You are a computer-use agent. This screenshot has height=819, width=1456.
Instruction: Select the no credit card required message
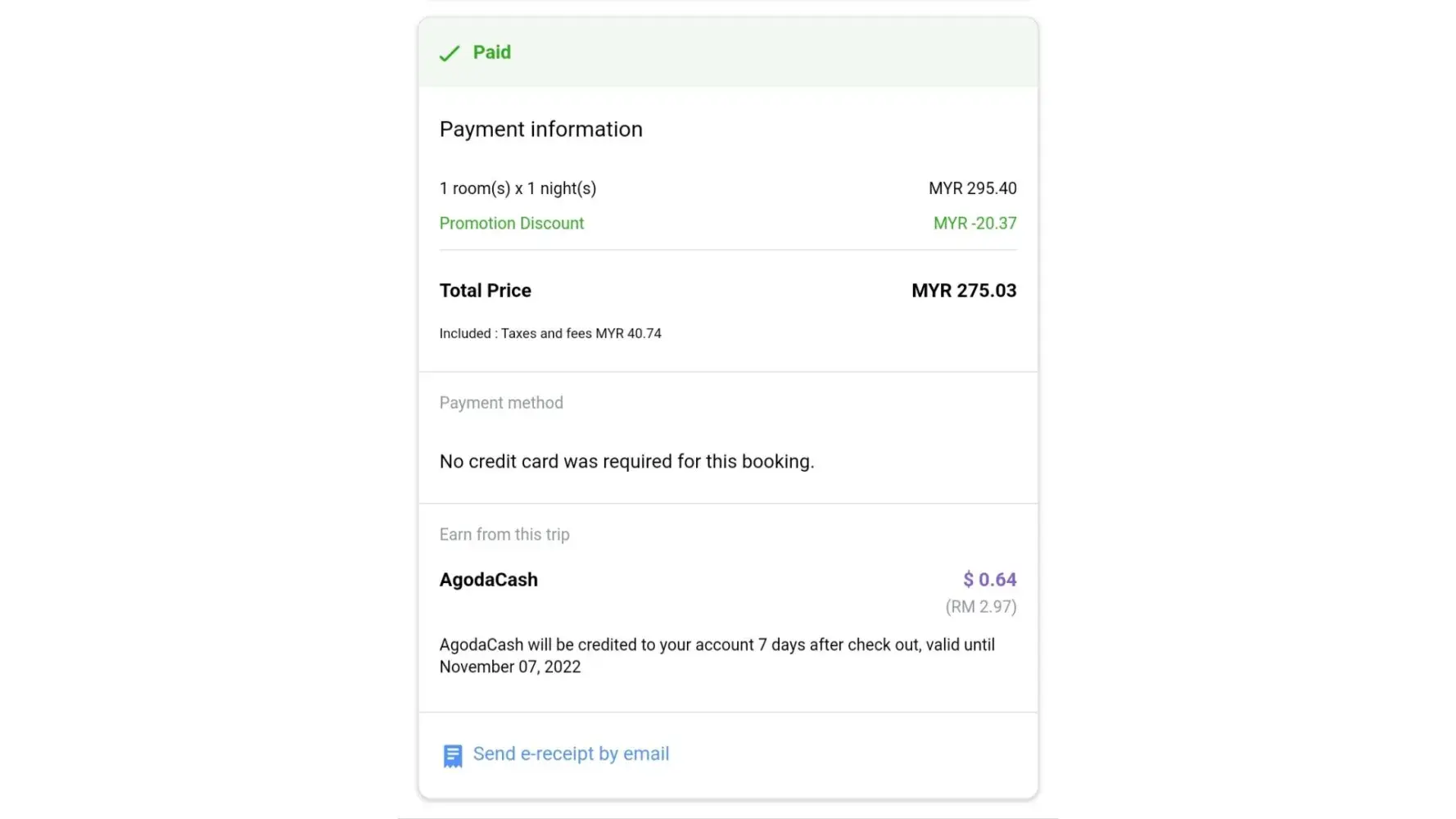click(x=626, y=462)
